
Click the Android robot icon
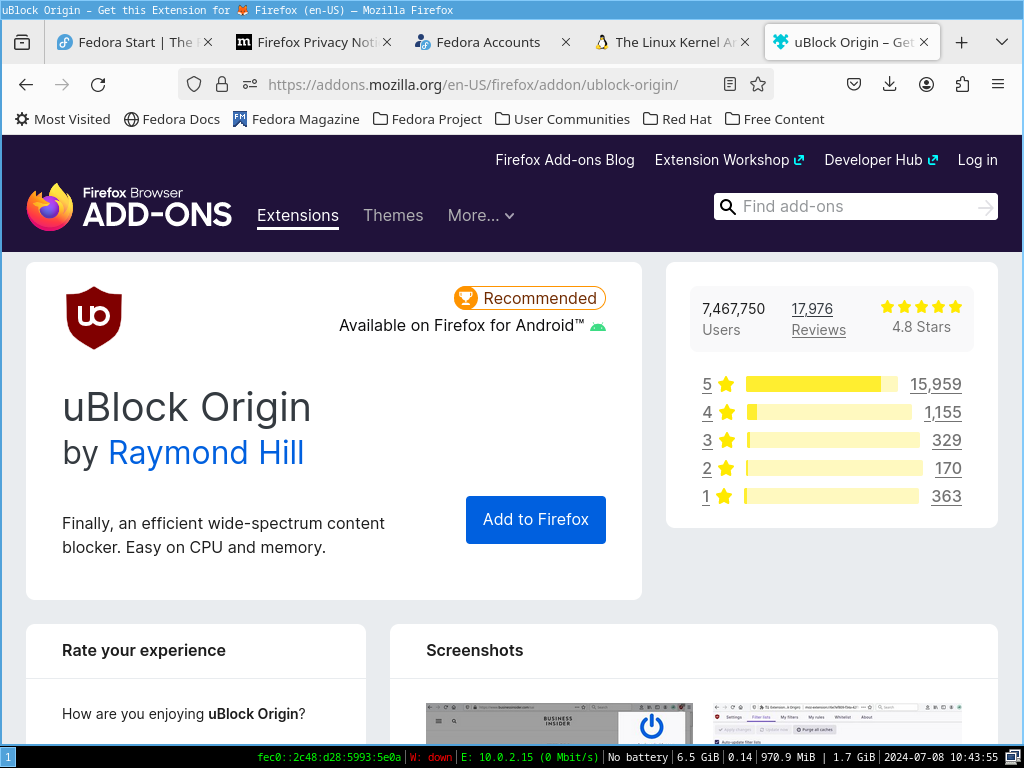[598, 327]
